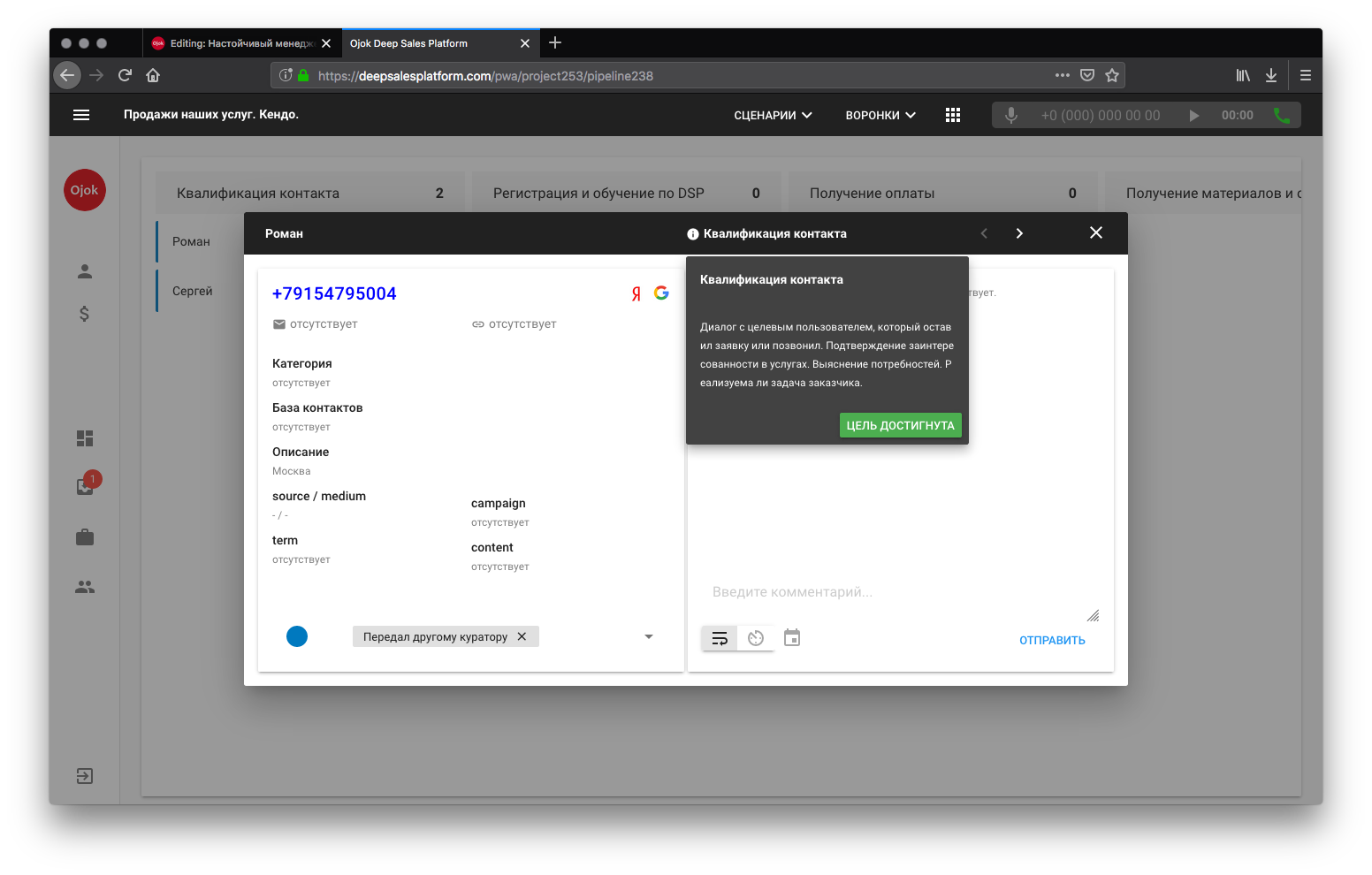Click the blue circle color marker near the tag
This screenshot has width=1372, height=875.
coord(297,636)
